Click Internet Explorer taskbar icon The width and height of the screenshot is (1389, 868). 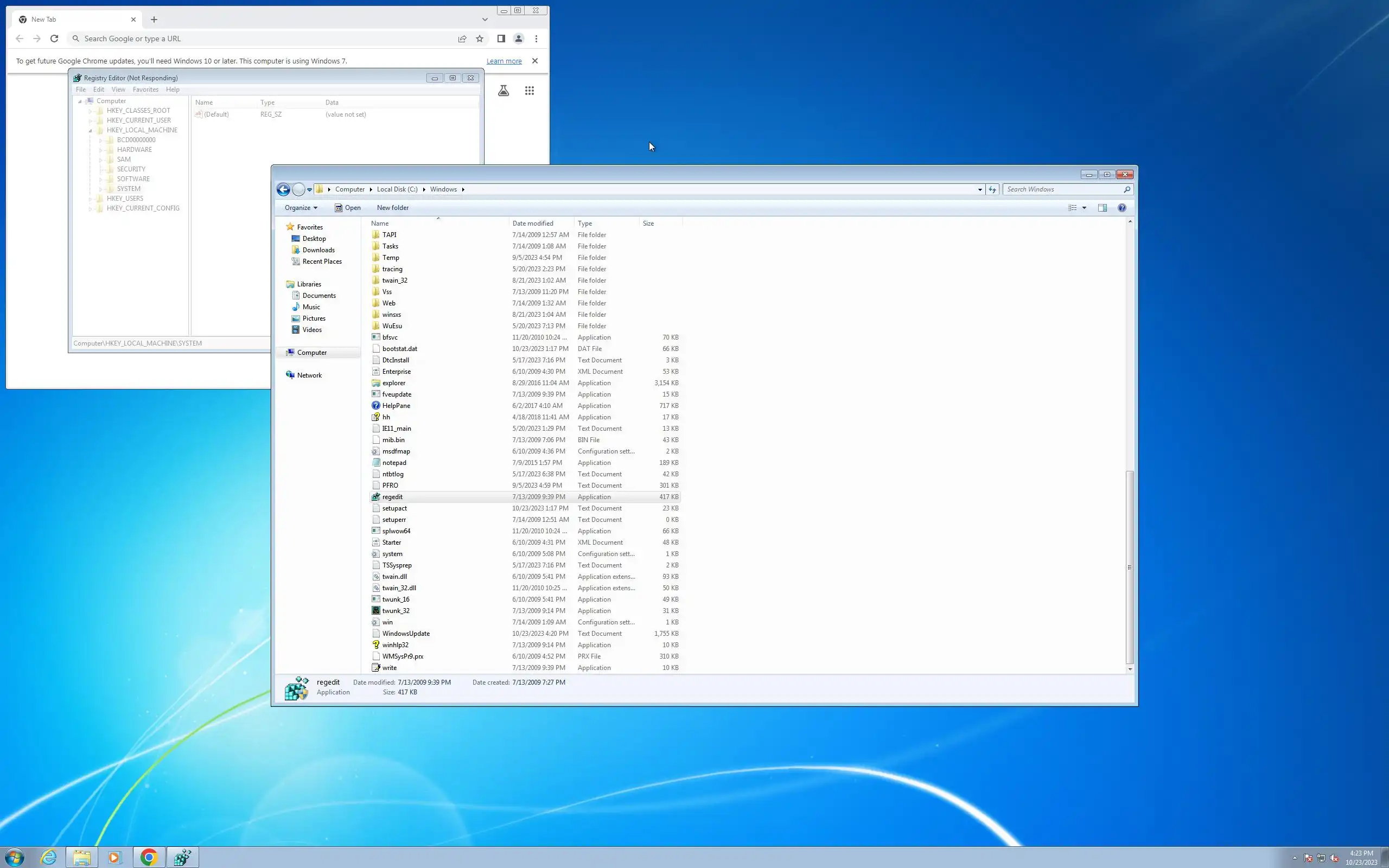pos(49,857)
